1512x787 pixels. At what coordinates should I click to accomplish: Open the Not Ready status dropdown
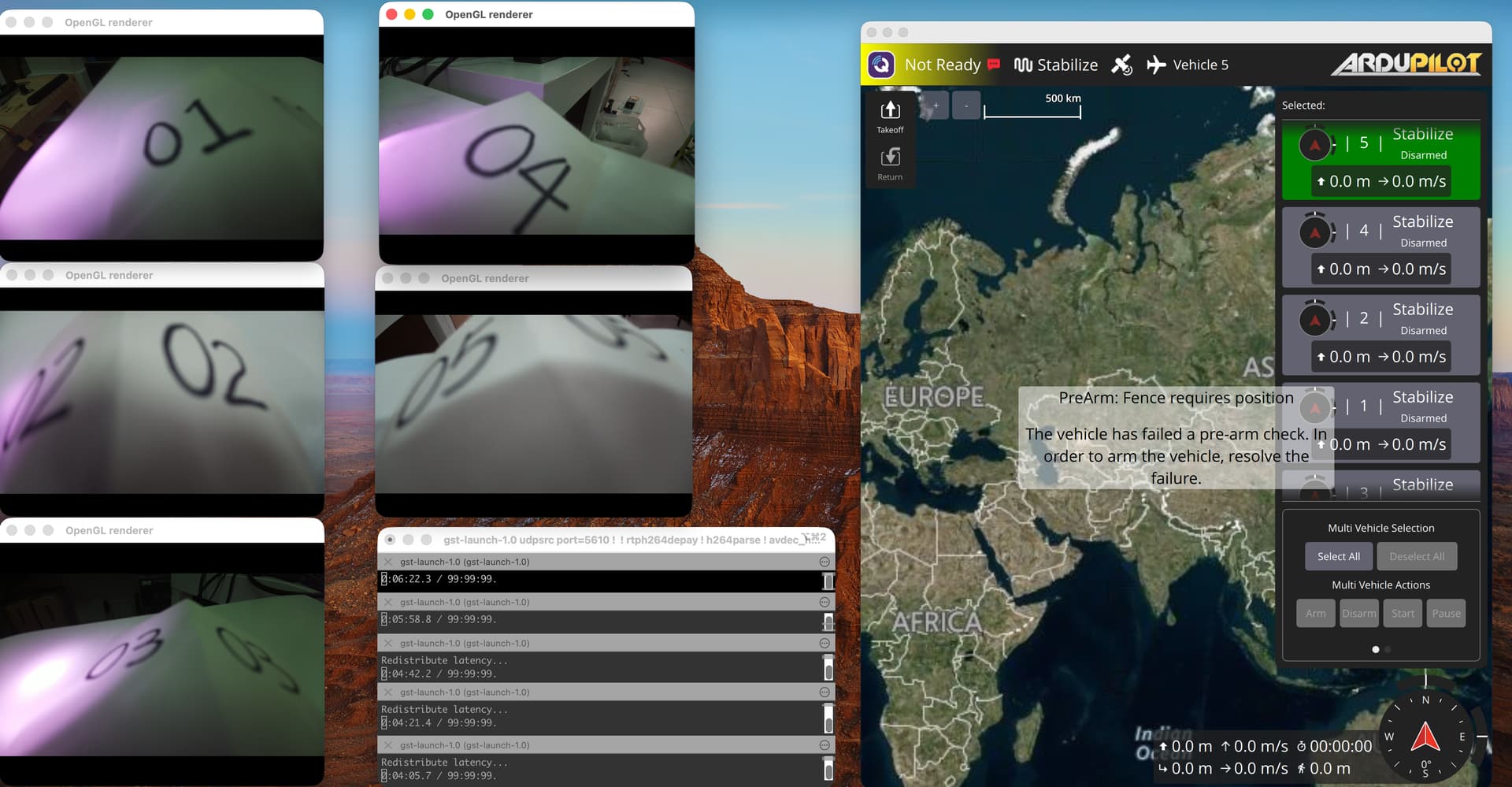coord(942,65)
